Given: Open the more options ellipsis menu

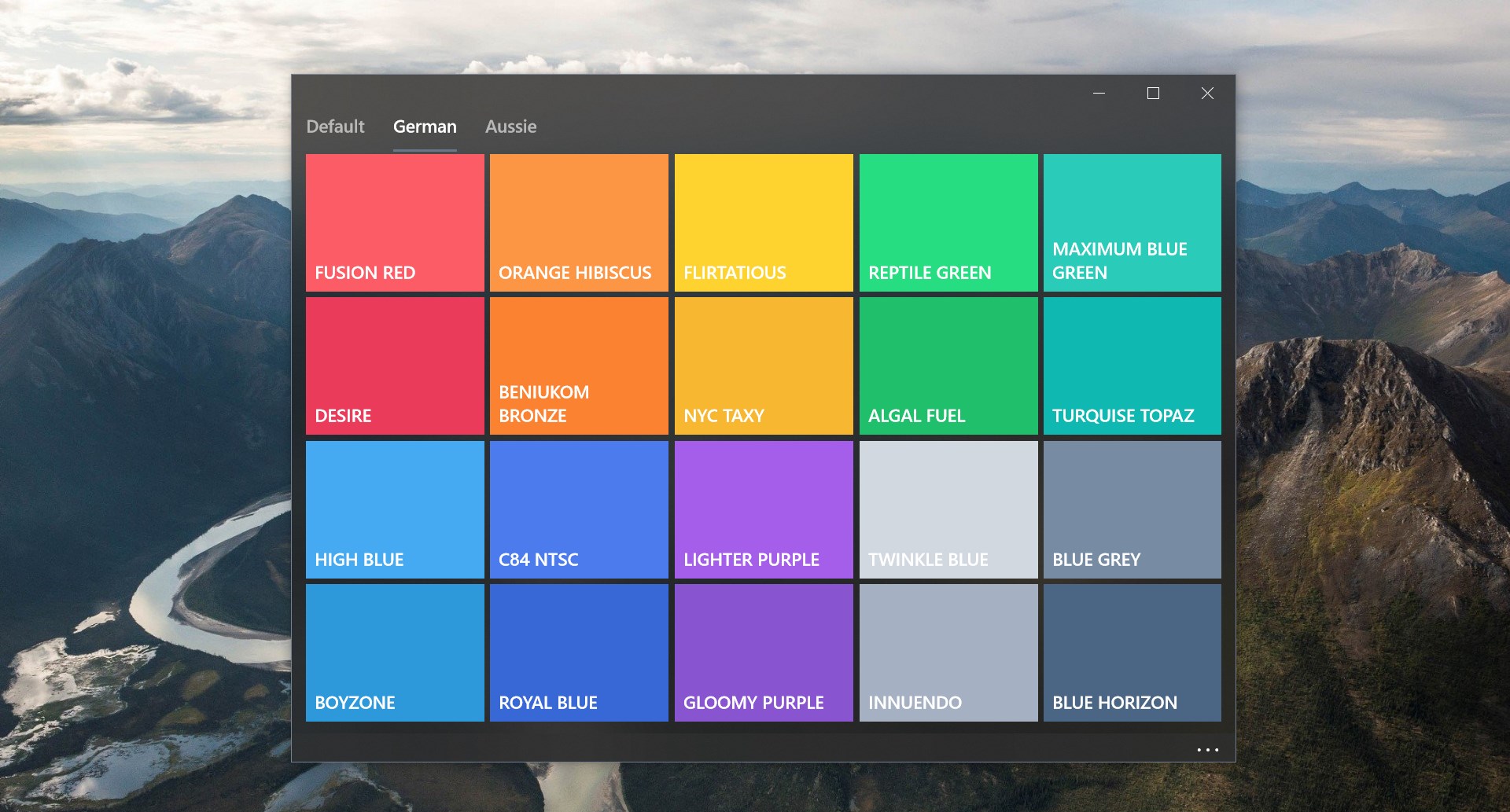Looking at the screenshot, I should click(1207, 750).
